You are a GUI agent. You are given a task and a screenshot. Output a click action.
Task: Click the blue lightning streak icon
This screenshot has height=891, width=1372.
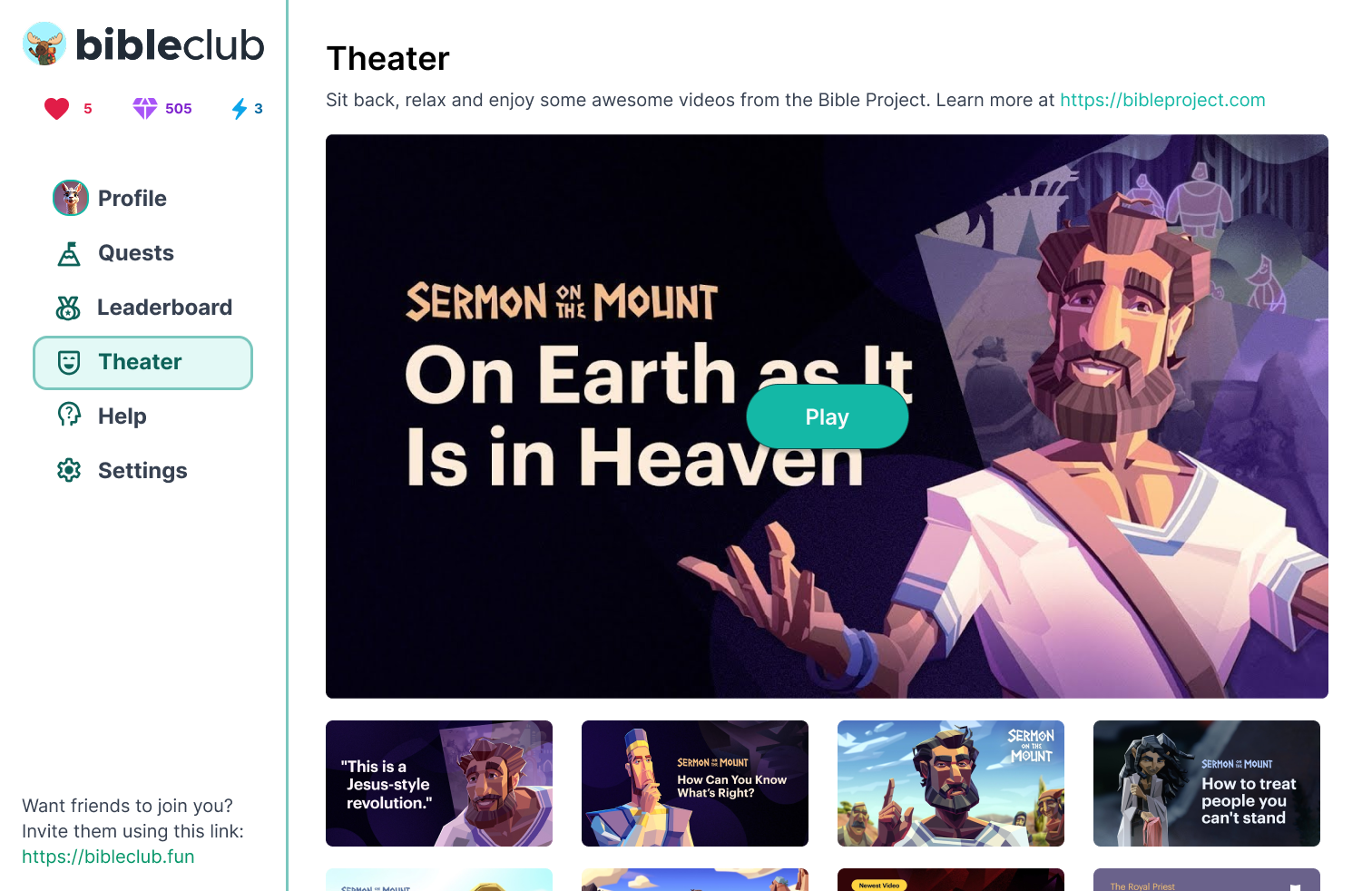point(240,109)
